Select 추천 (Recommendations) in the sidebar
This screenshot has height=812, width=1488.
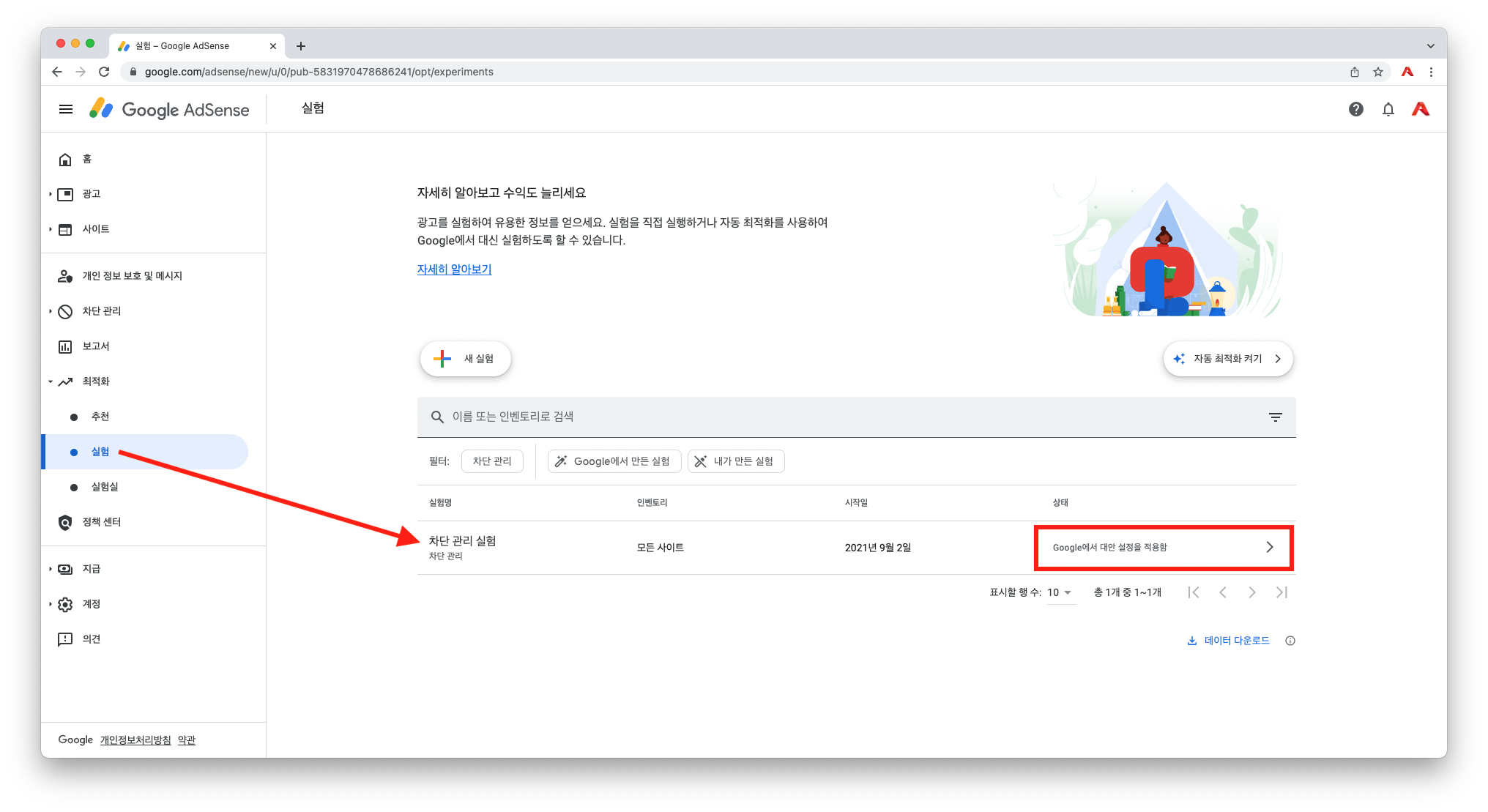tap(100, 417)
